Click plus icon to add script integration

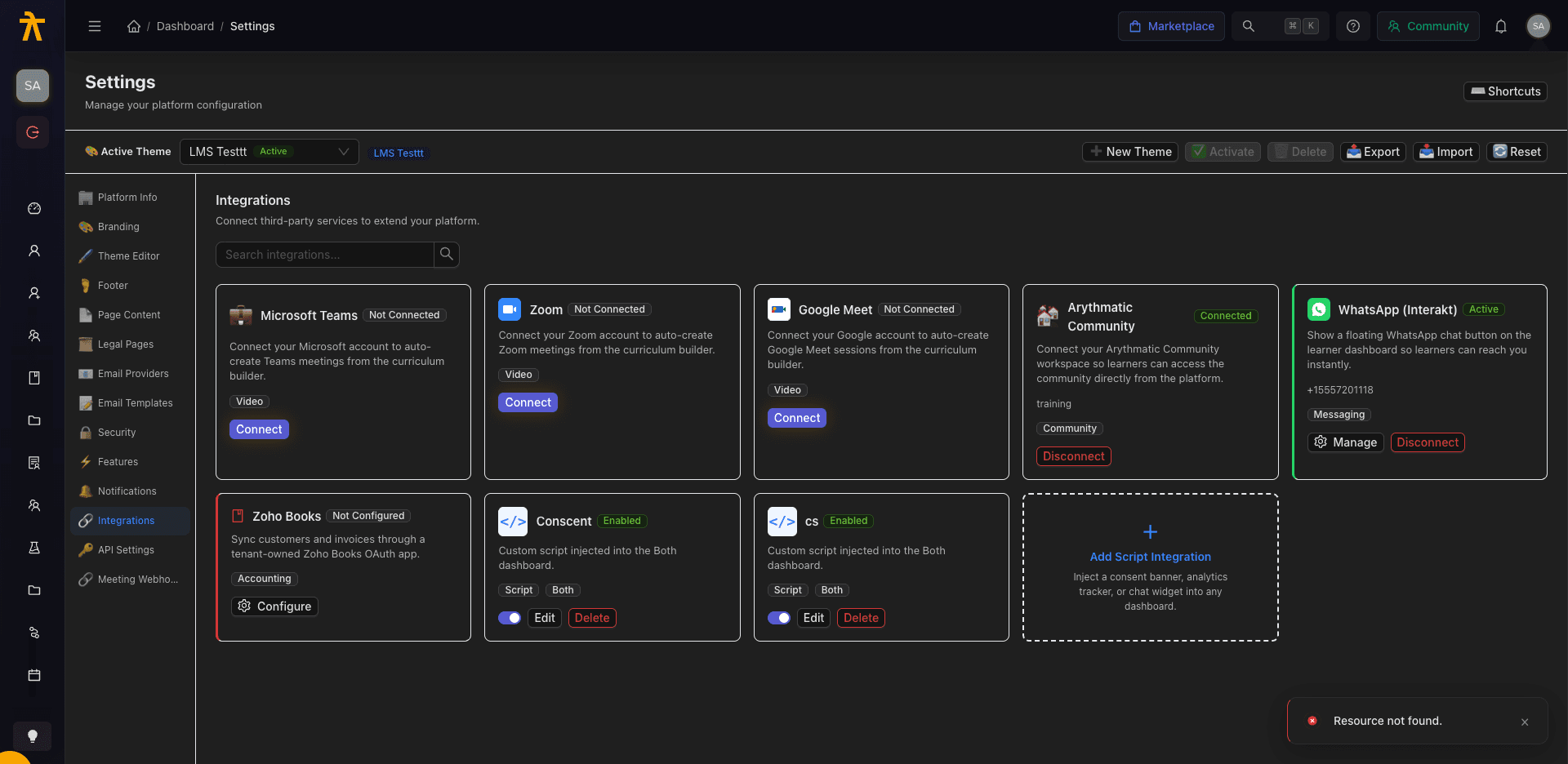pyautogui.click(x=1151, y=532)
